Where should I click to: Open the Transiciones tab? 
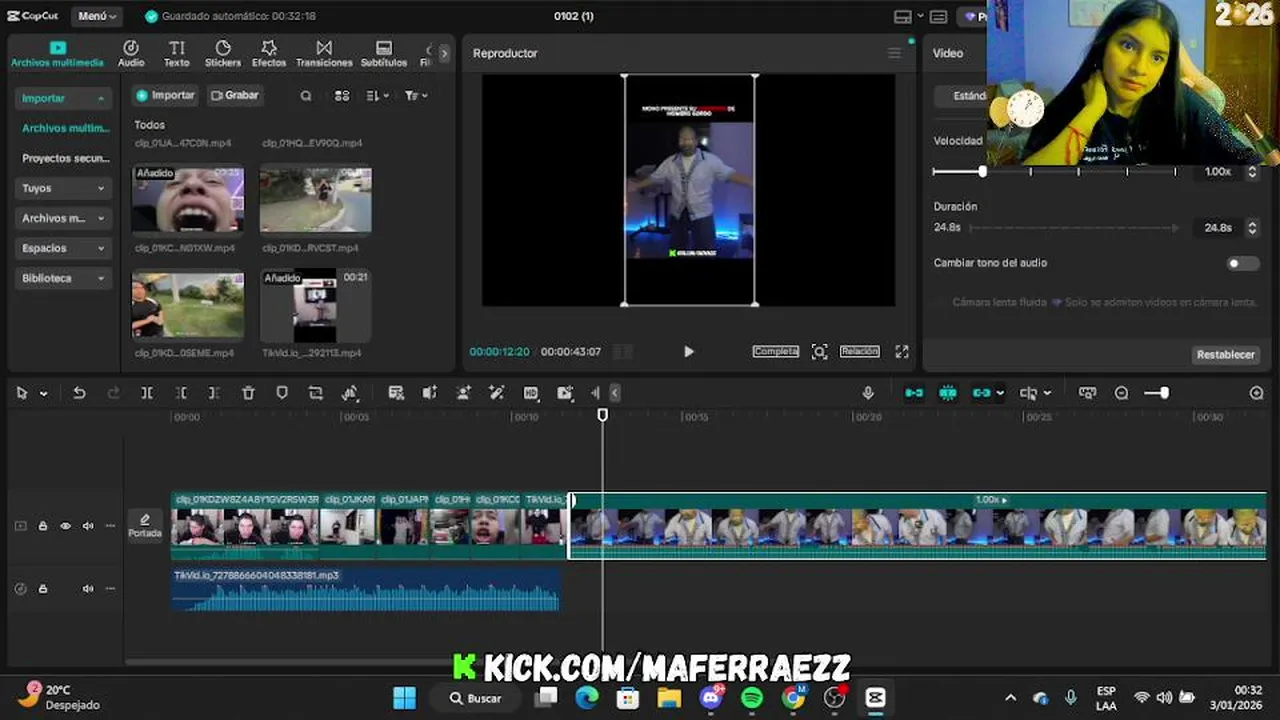coord(324,54)
